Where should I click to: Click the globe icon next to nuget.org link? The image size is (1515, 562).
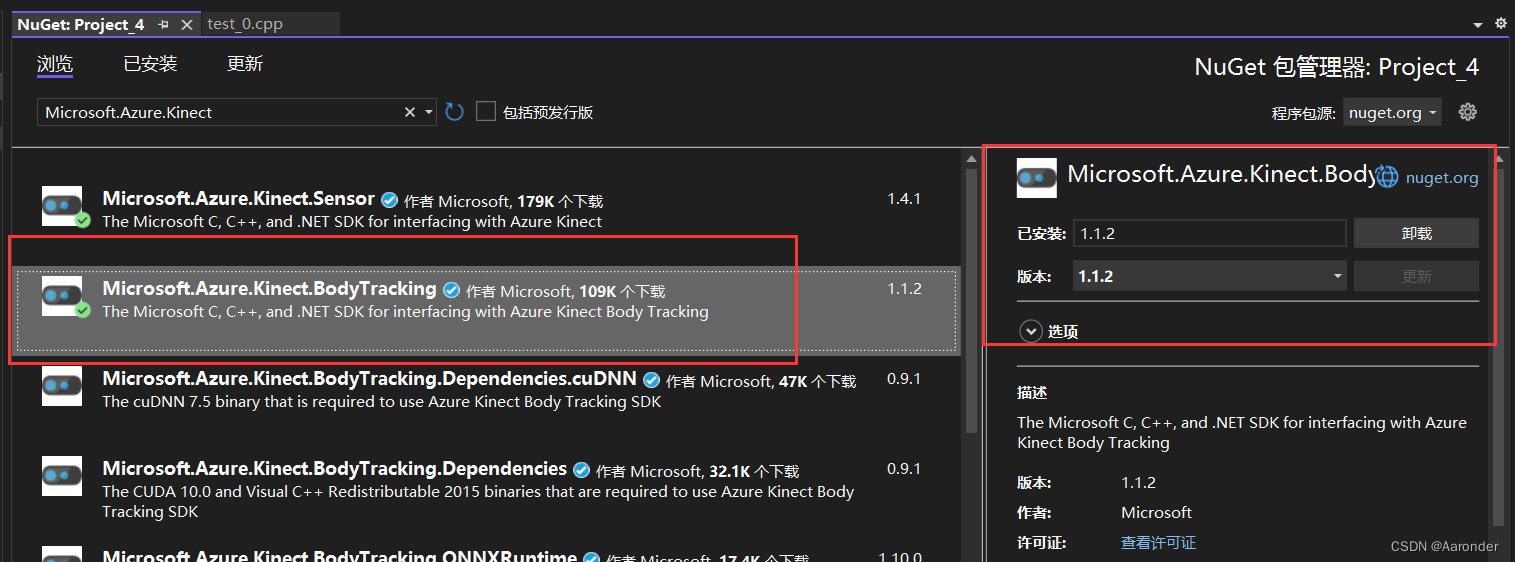coord(1387,177)
